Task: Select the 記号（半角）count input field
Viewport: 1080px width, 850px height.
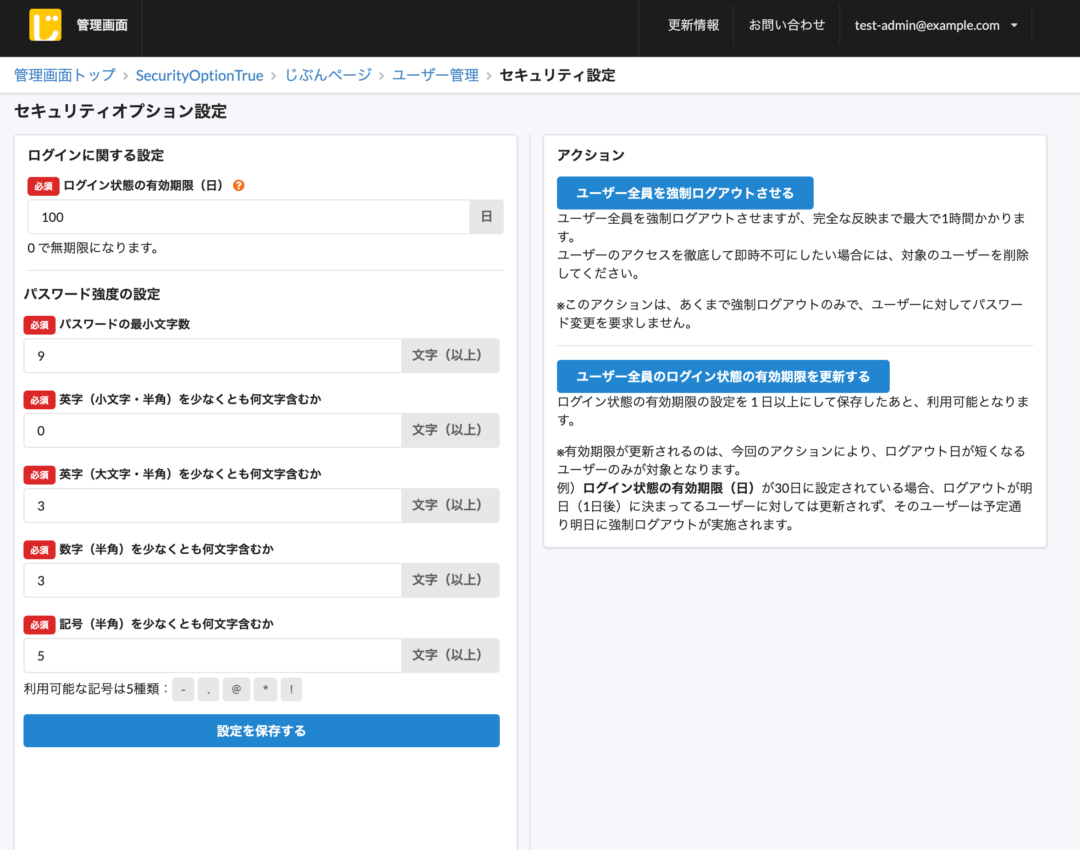Action: click(212, 655)
